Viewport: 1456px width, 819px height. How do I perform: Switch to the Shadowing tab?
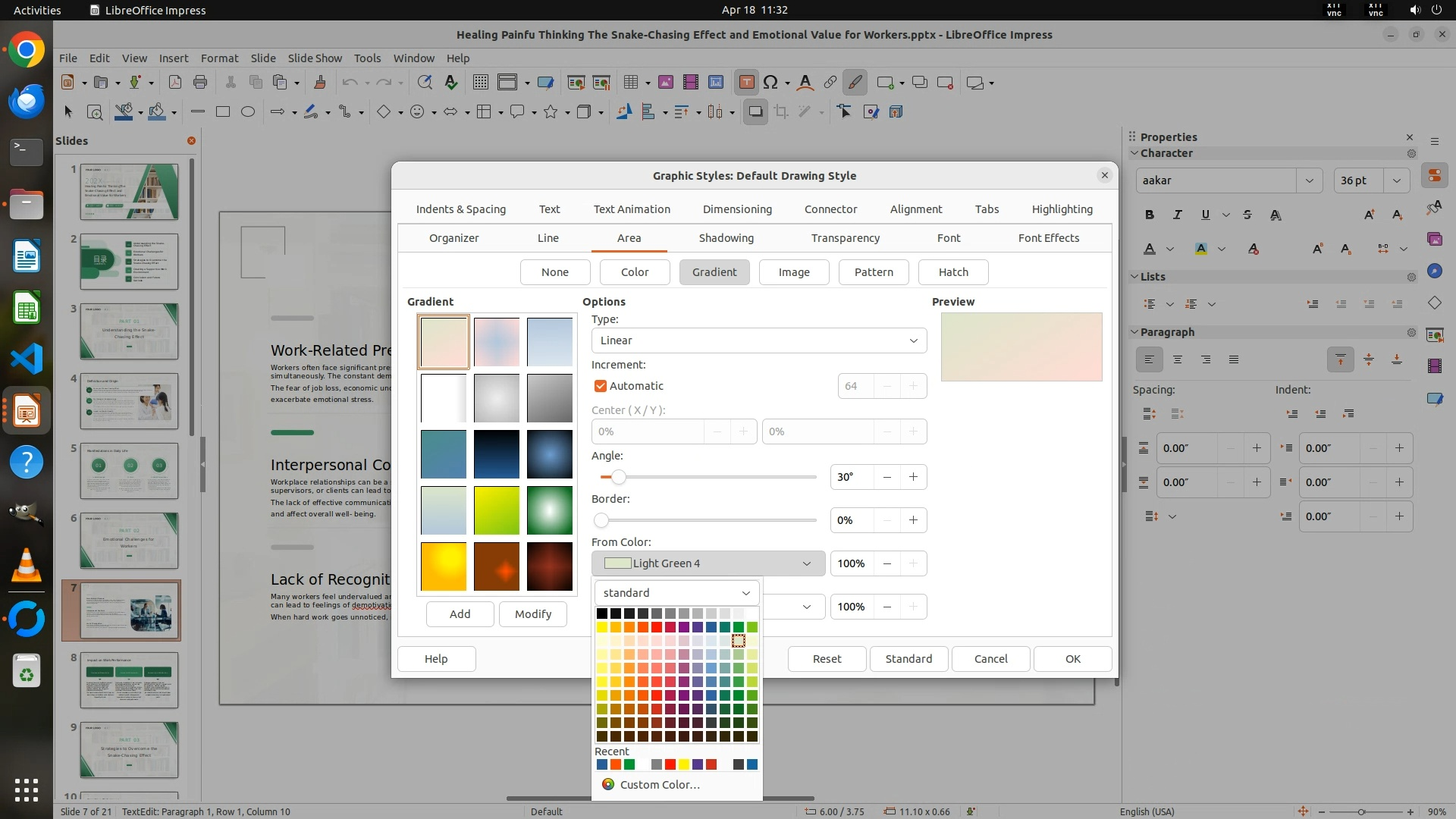(x=726, y=238)
